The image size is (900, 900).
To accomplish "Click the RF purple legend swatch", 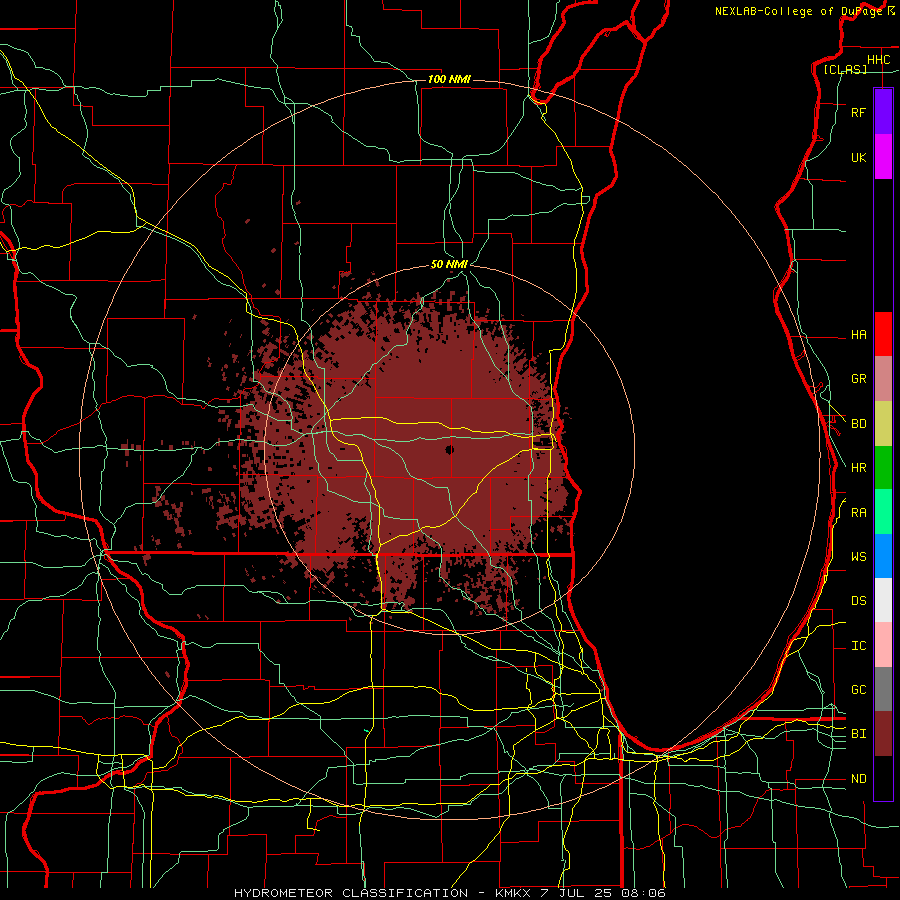I will pos(883,112).
